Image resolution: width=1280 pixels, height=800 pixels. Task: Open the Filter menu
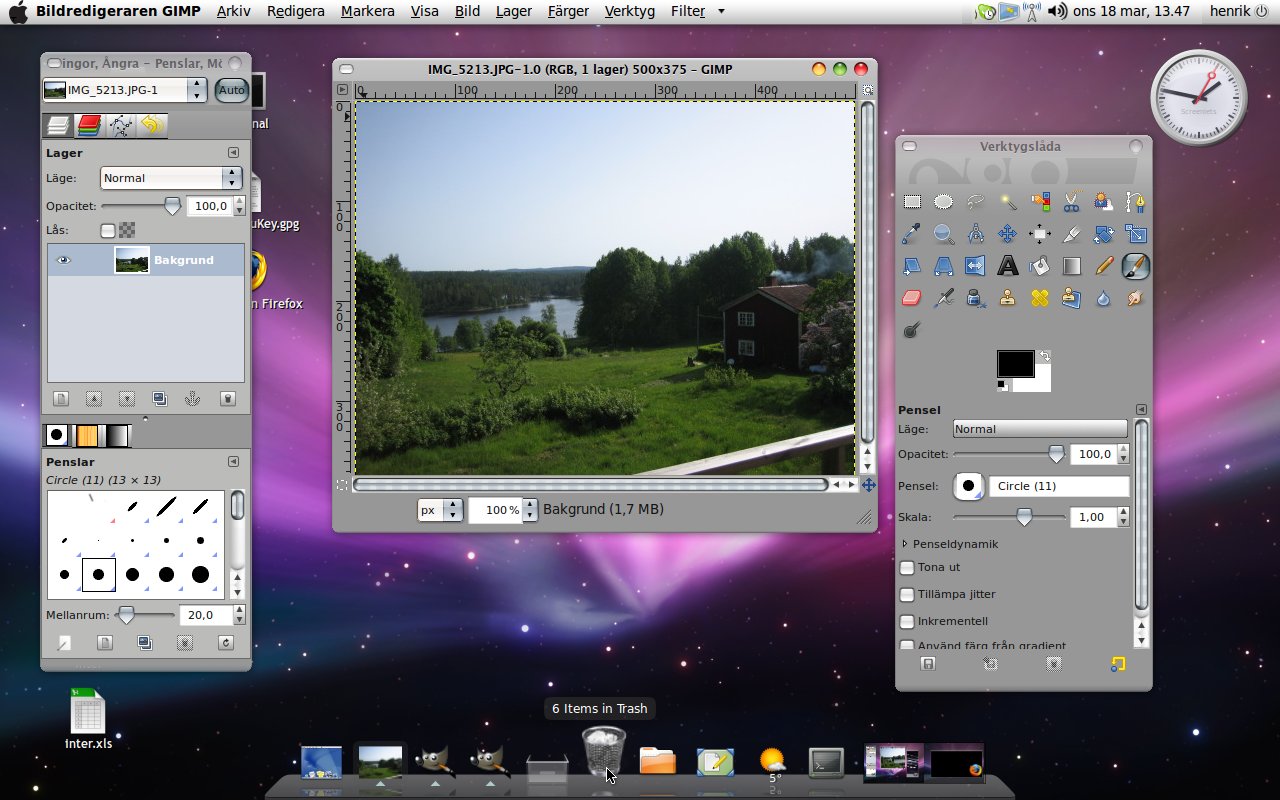pyautogui.click(x=687, y=11)
